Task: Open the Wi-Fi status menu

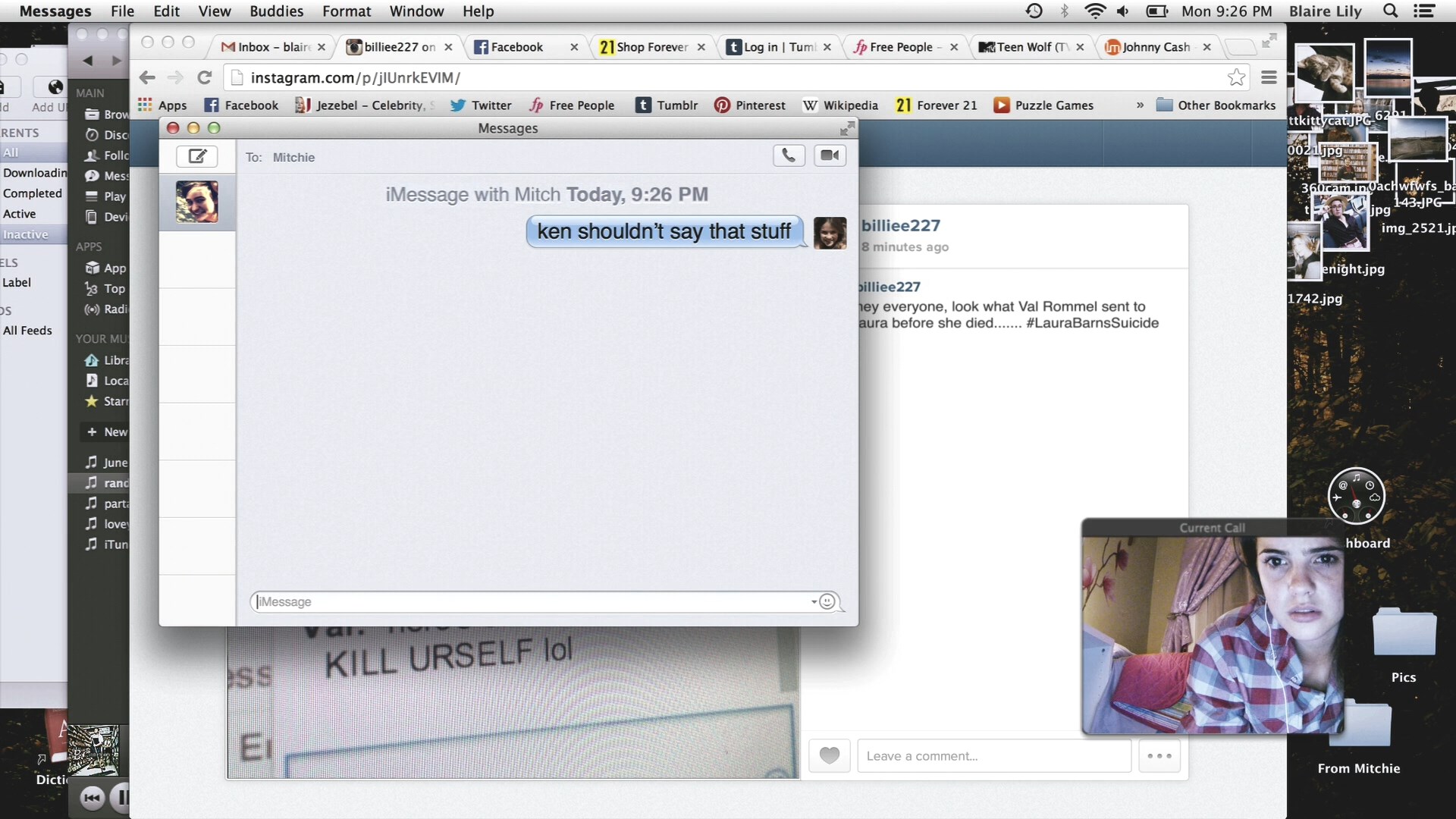Action: [1094, 11]
